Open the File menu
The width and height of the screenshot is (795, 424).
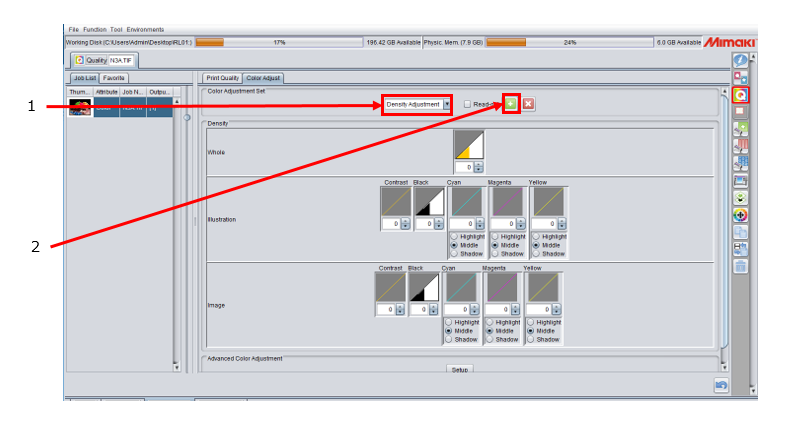tap(74, 29)
